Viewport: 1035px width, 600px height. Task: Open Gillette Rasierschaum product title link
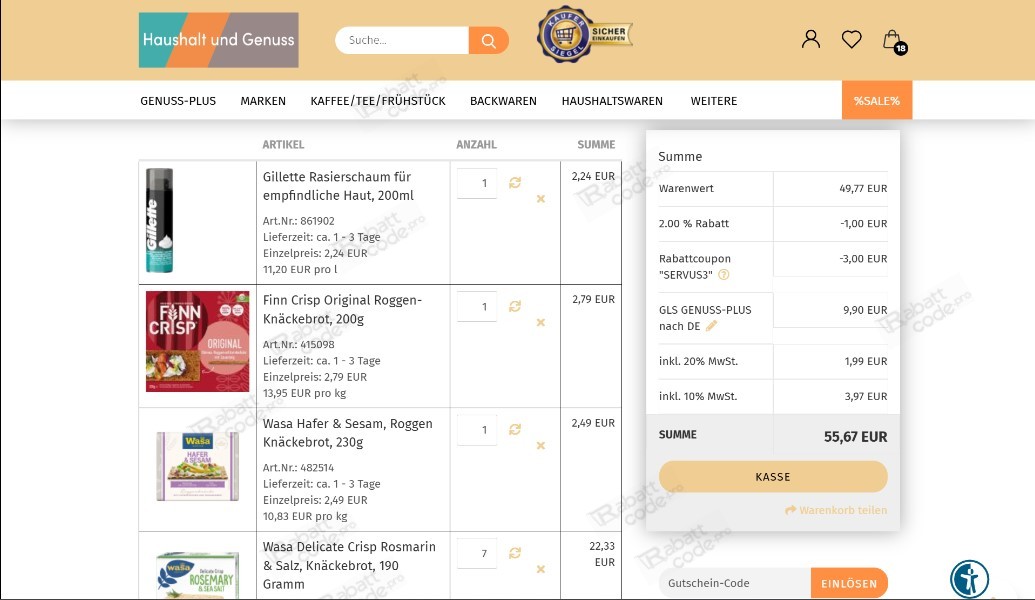pos(338,186)
